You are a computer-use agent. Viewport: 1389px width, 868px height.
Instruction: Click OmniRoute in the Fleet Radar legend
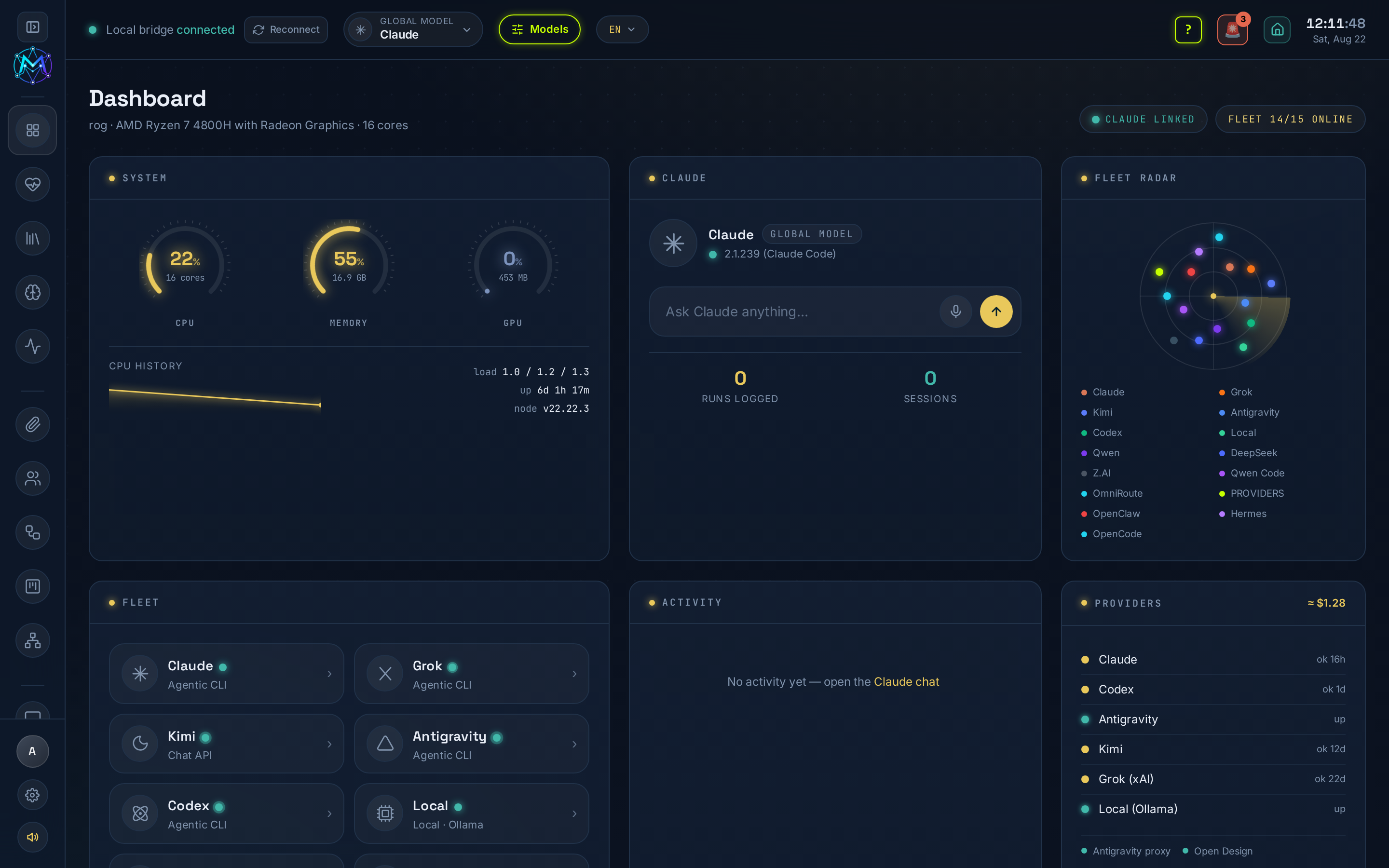1112,493
